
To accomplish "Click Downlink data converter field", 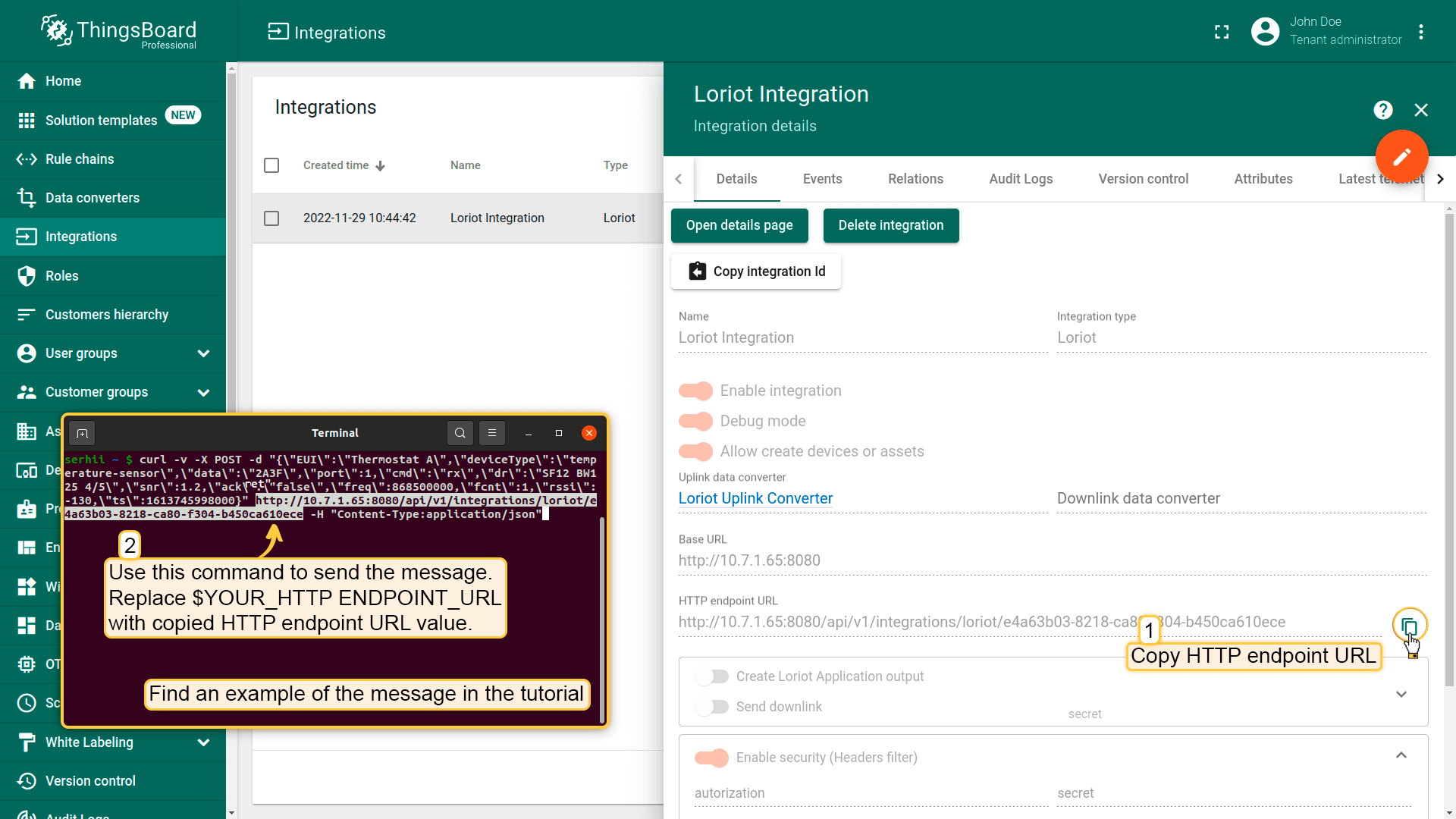I will click(x=1241, y=498).
